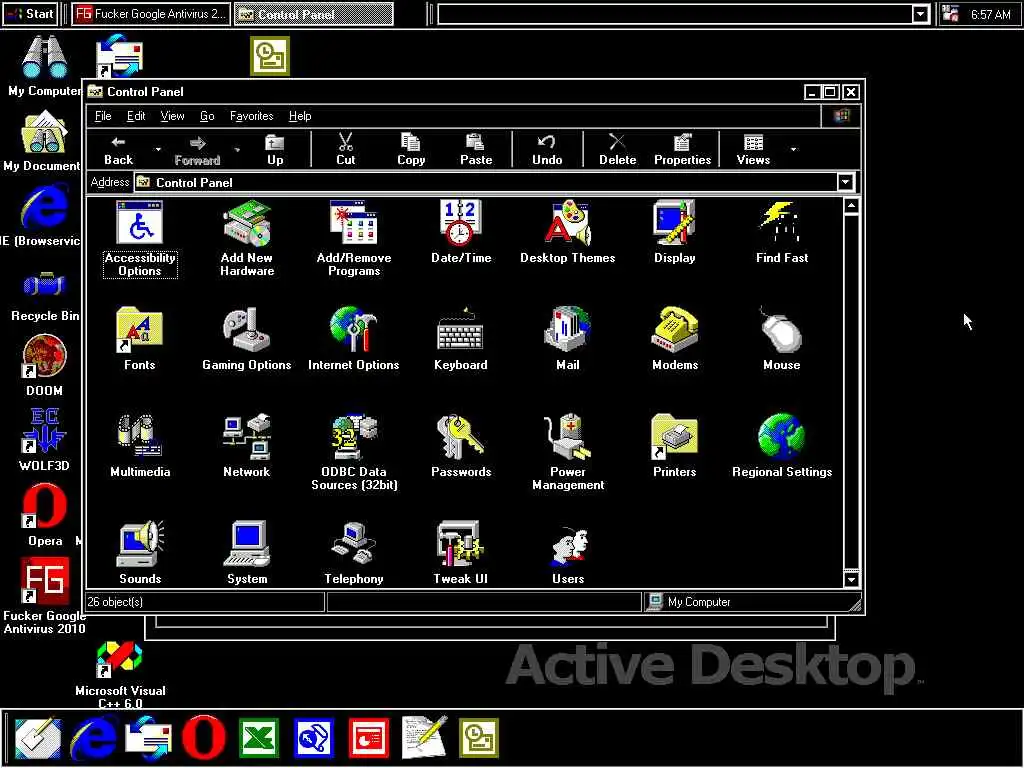Select the Keyboard icon
Image resolution: width=1024 pixels, height=768 pixels.
click(x=461, y=339)
